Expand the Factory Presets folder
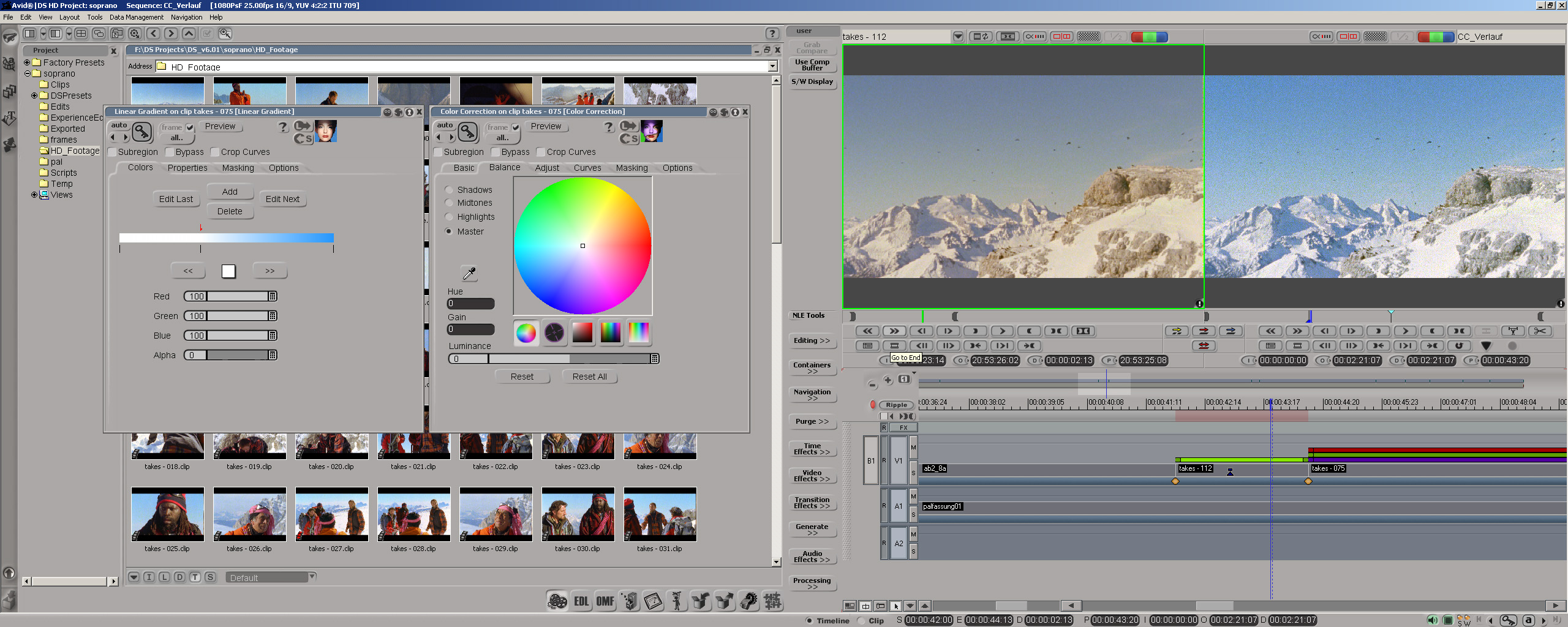This screenshot has height=627, width=1568. click(27, 62)
